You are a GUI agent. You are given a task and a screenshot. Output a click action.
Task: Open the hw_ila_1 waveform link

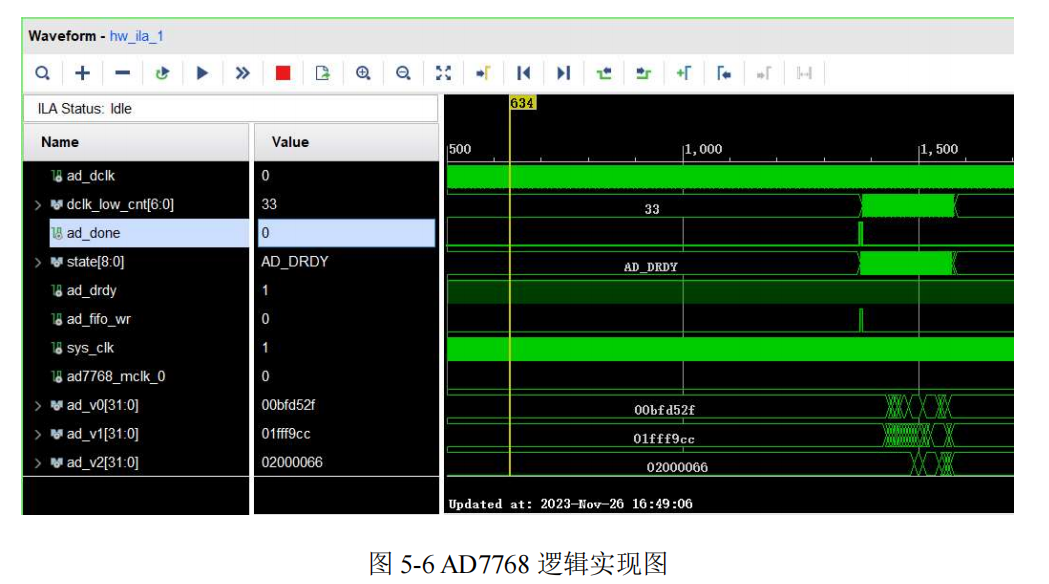(136, 36)
